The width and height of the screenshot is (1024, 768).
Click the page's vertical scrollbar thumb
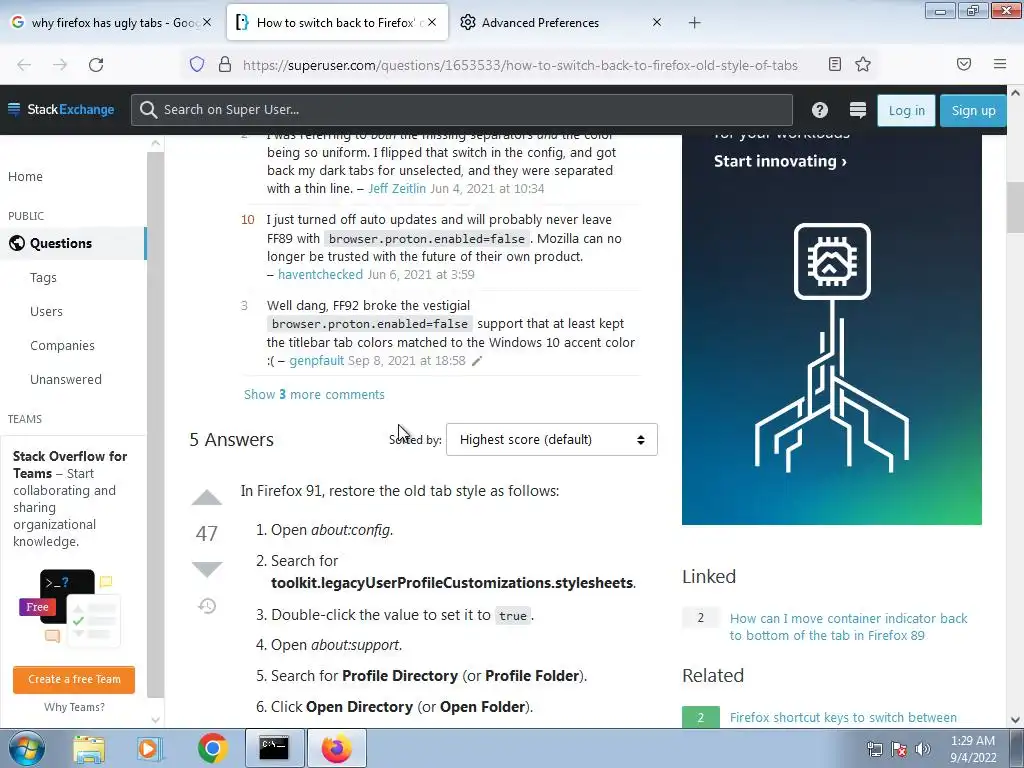coord(1016,207)
